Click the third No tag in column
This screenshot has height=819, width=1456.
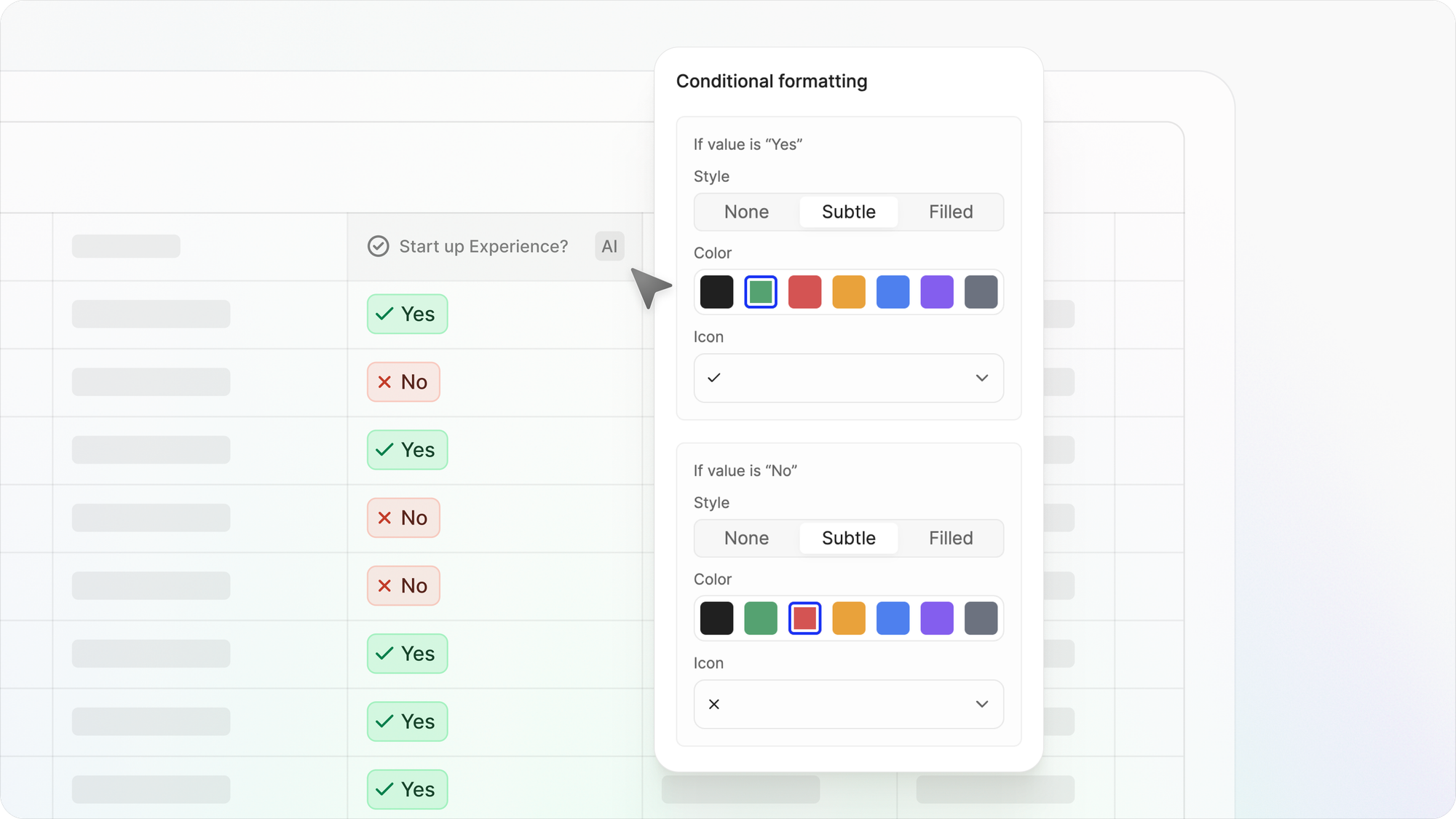click(x=403, y=585)
